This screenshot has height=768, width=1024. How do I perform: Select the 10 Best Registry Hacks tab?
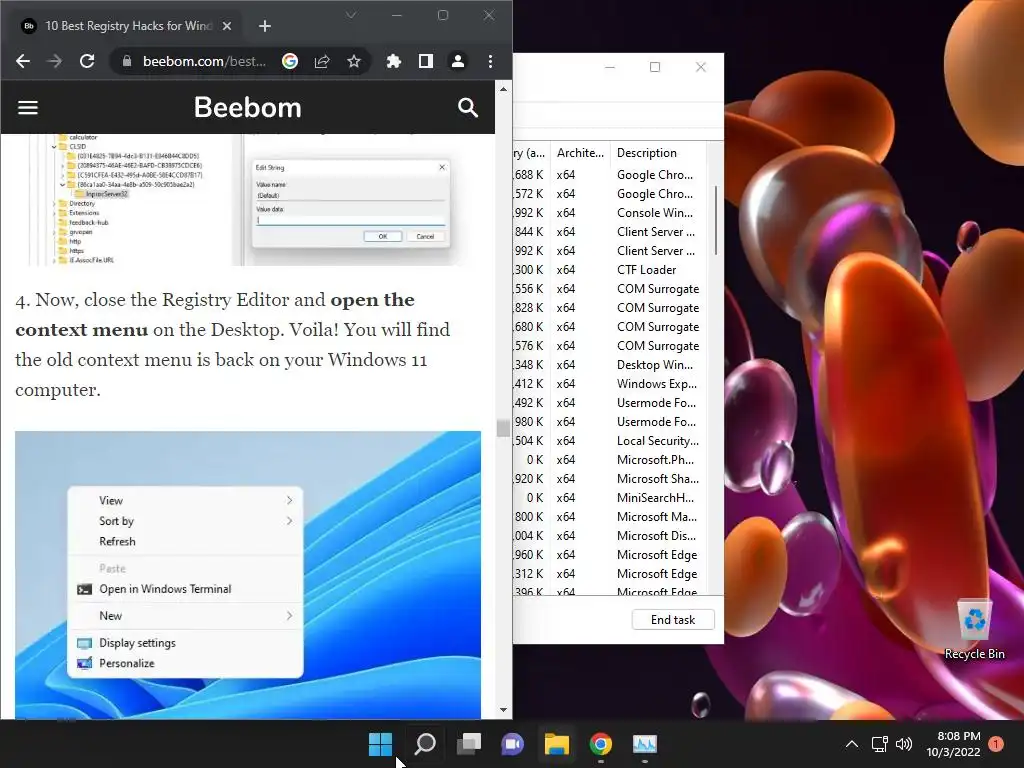click(x=127, y=26)
